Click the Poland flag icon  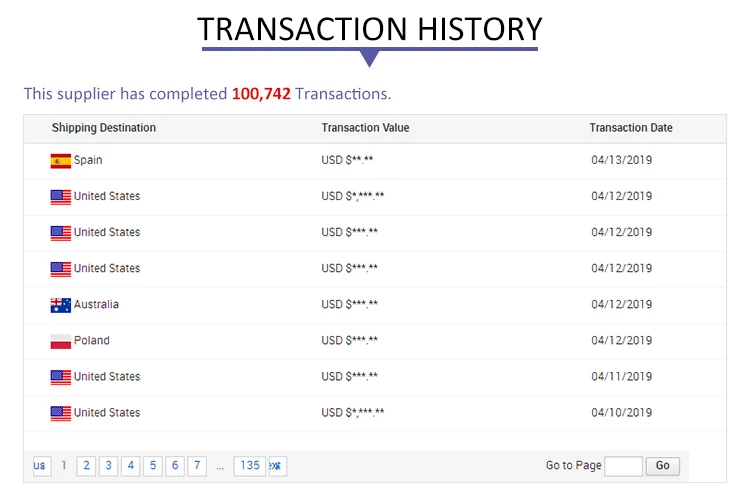[x=61, y=341]
